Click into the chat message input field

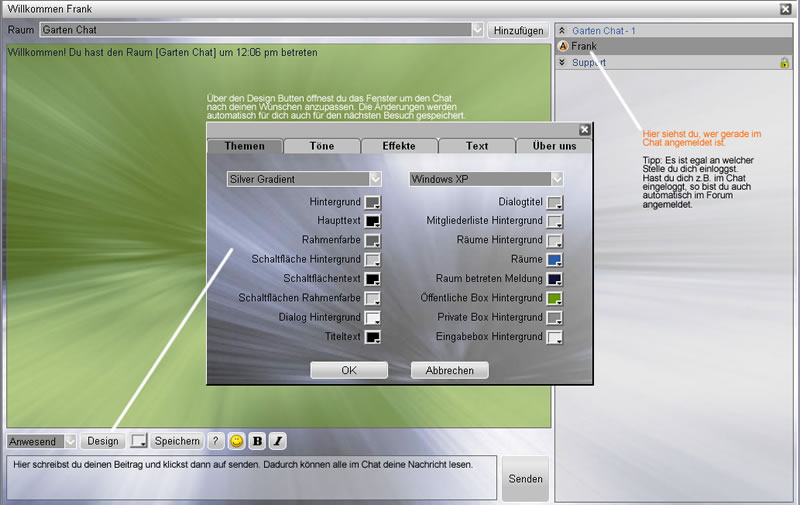pyautogui.click(x=250, y=478)
